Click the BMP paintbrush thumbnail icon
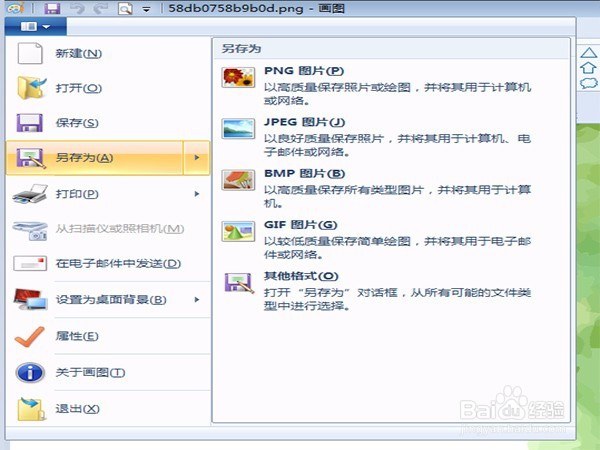The width and height of the screenshot is (600, 450). [x=238, y=180]
